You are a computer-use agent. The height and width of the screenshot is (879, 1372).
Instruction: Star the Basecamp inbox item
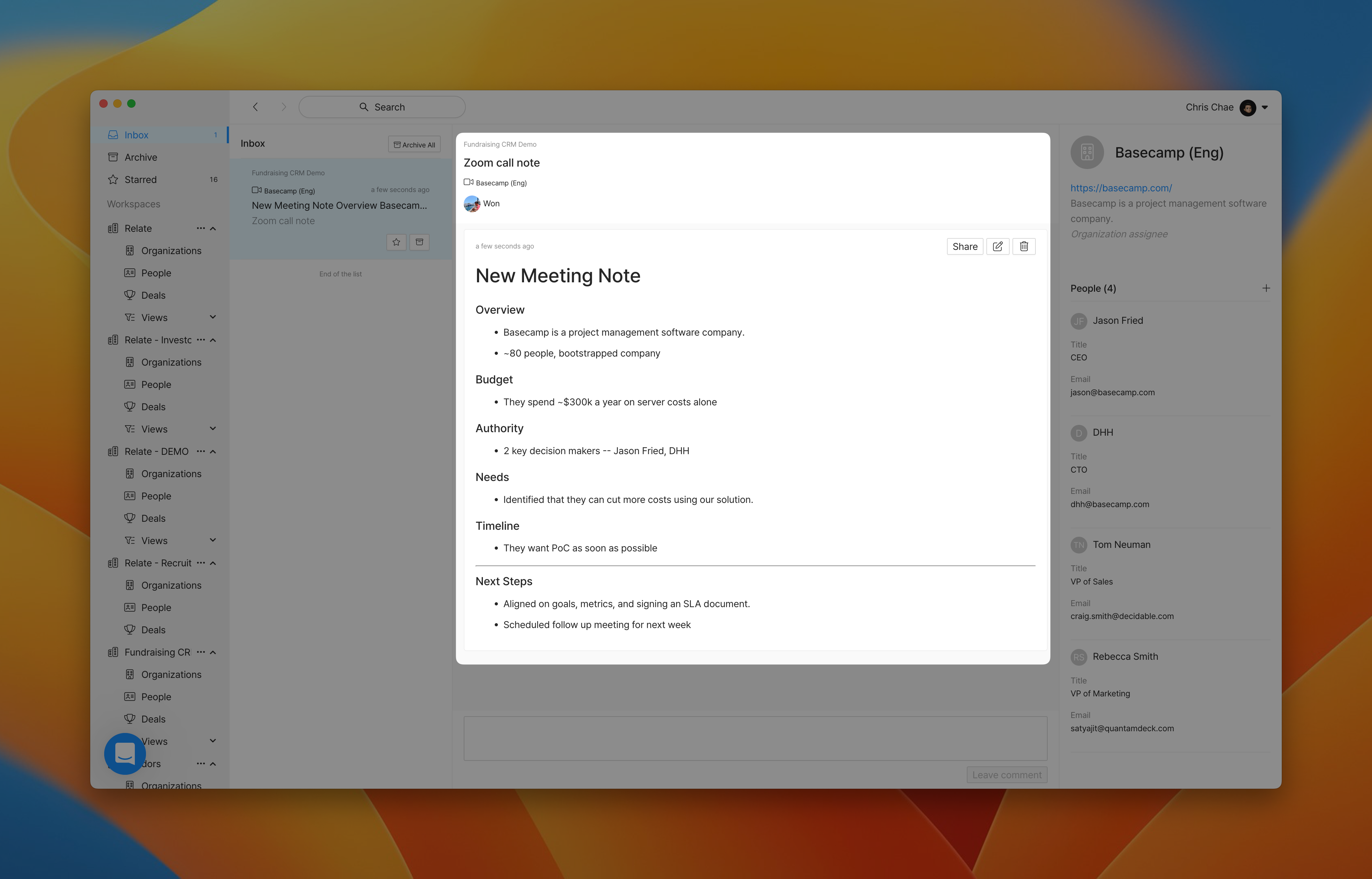coord(396,242)
